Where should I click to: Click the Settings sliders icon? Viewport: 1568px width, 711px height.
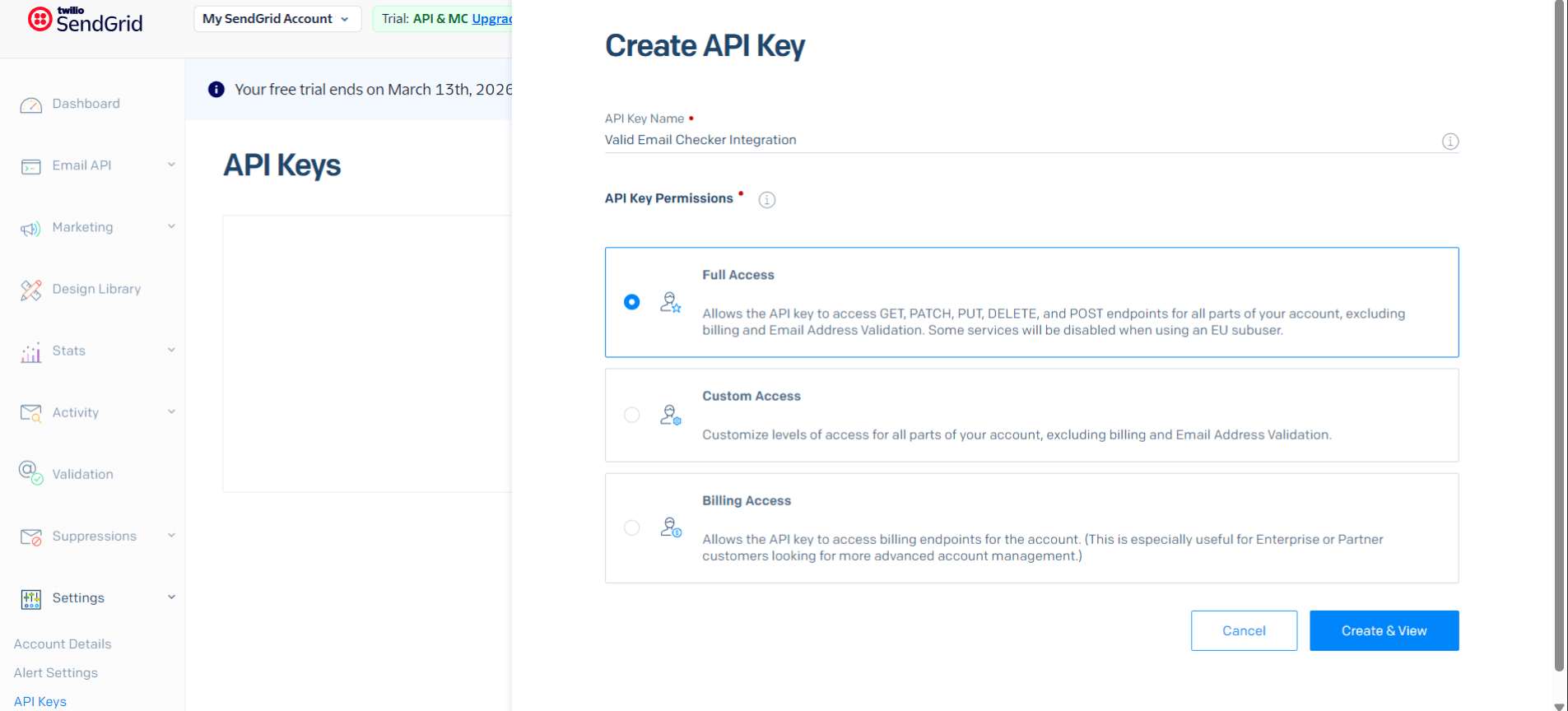pyautogui.click(x=30, y=599)
